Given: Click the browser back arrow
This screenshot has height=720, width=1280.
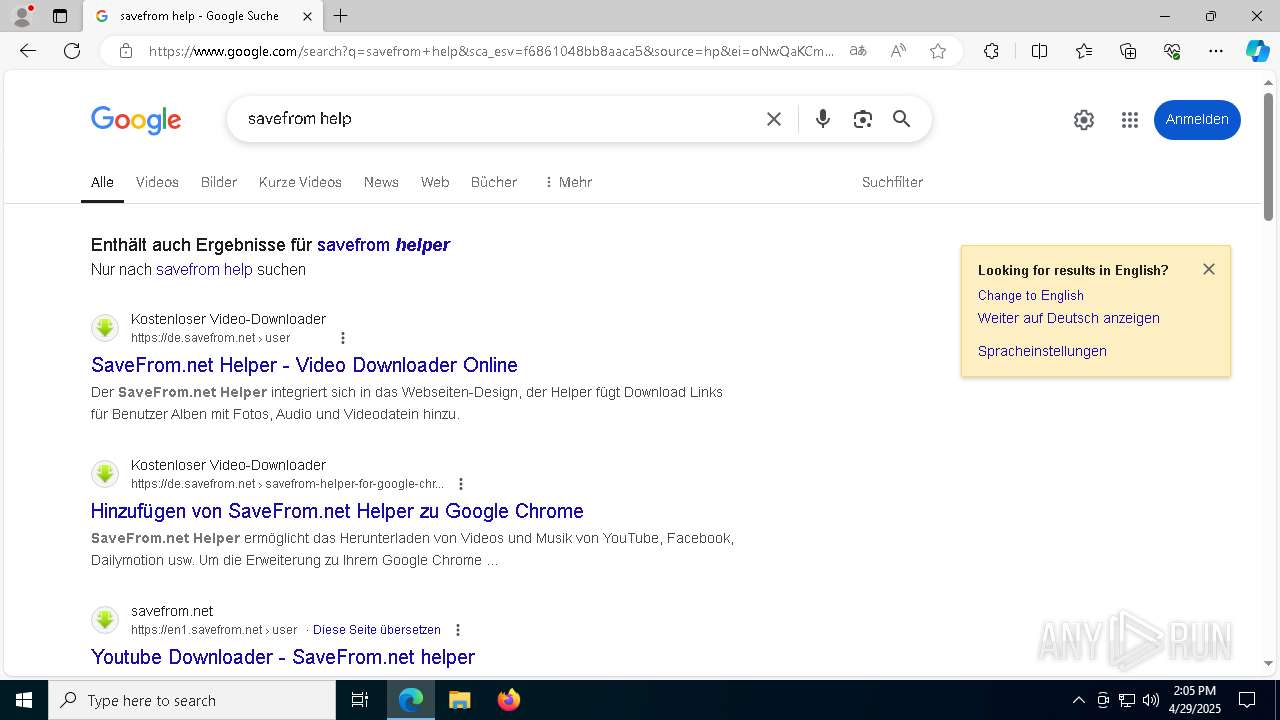Looking at the screenshot, I should click(x=28, y=51).
